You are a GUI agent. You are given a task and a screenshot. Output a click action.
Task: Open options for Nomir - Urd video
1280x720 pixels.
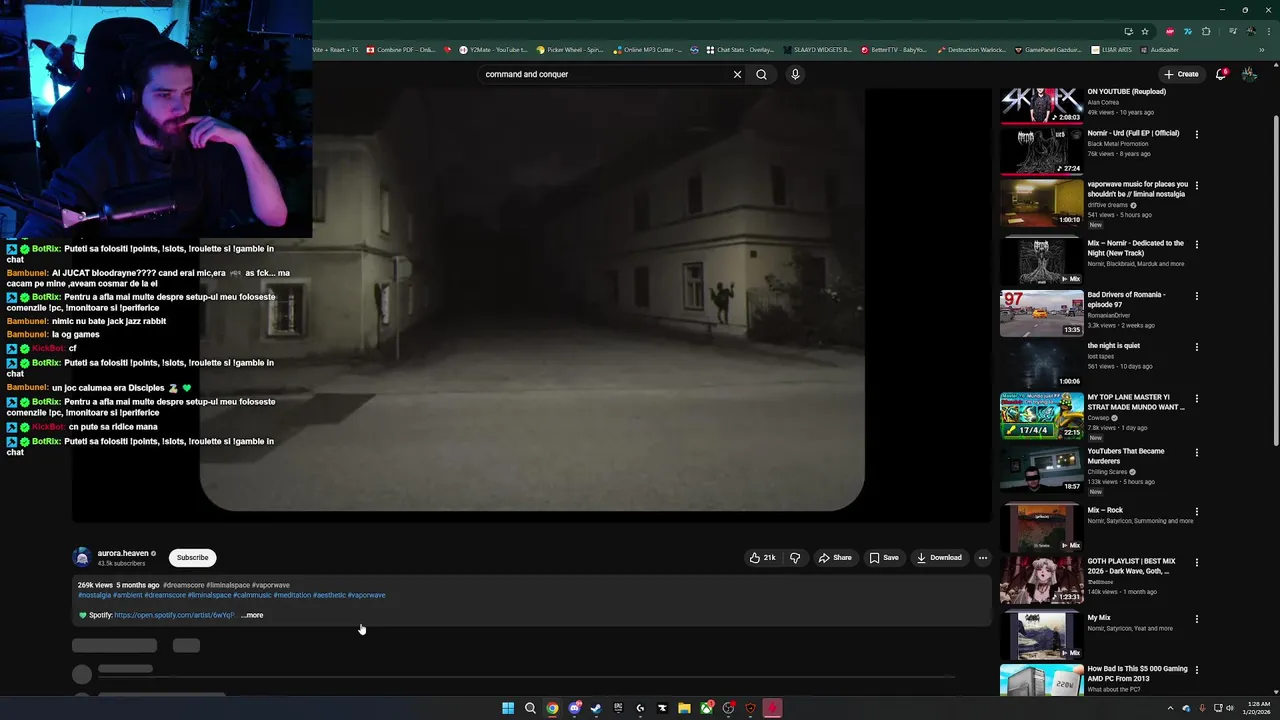tap(1197, 134)
